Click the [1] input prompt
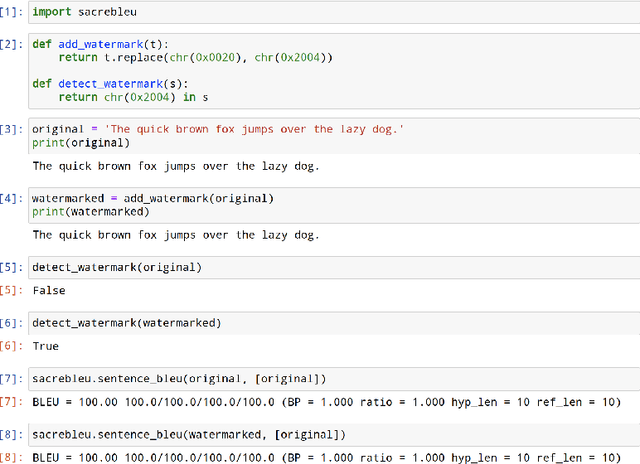Screen dimensions: 640x464 (x=10, y=12)
